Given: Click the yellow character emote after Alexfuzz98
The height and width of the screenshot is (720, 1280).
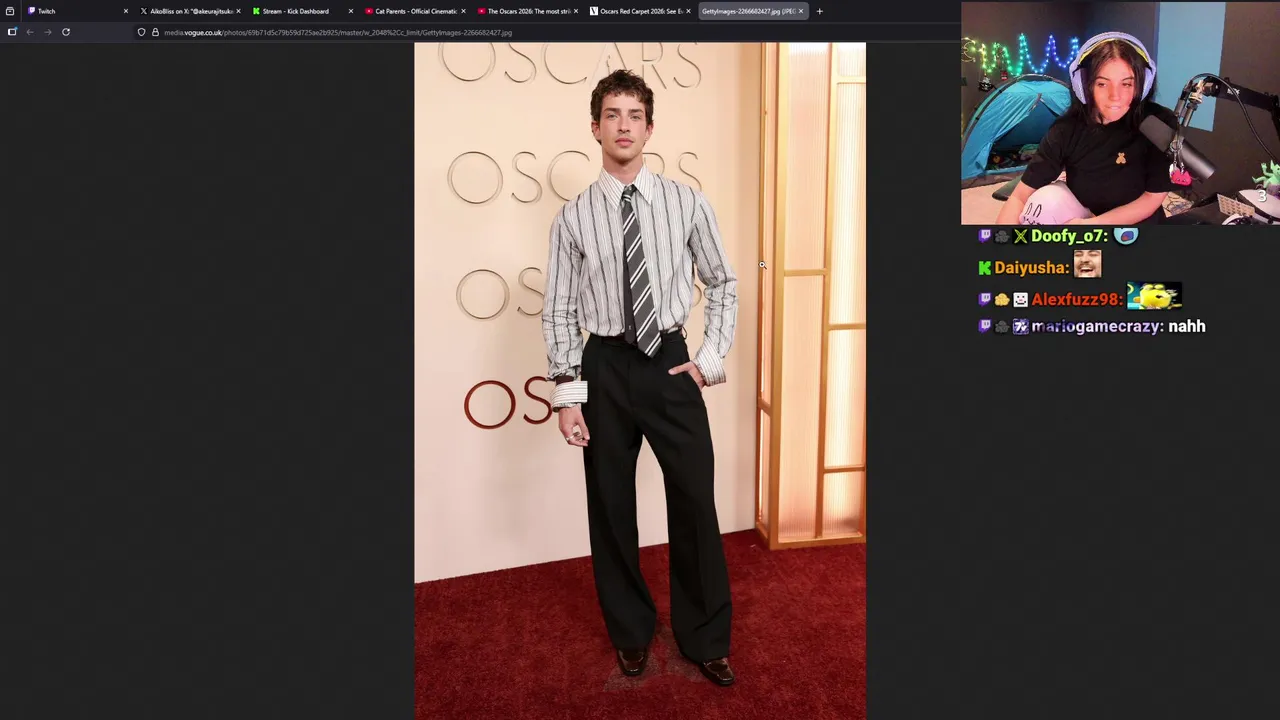Looking at the screenshot, I should pyautogui.click(x=1154, y=296).
